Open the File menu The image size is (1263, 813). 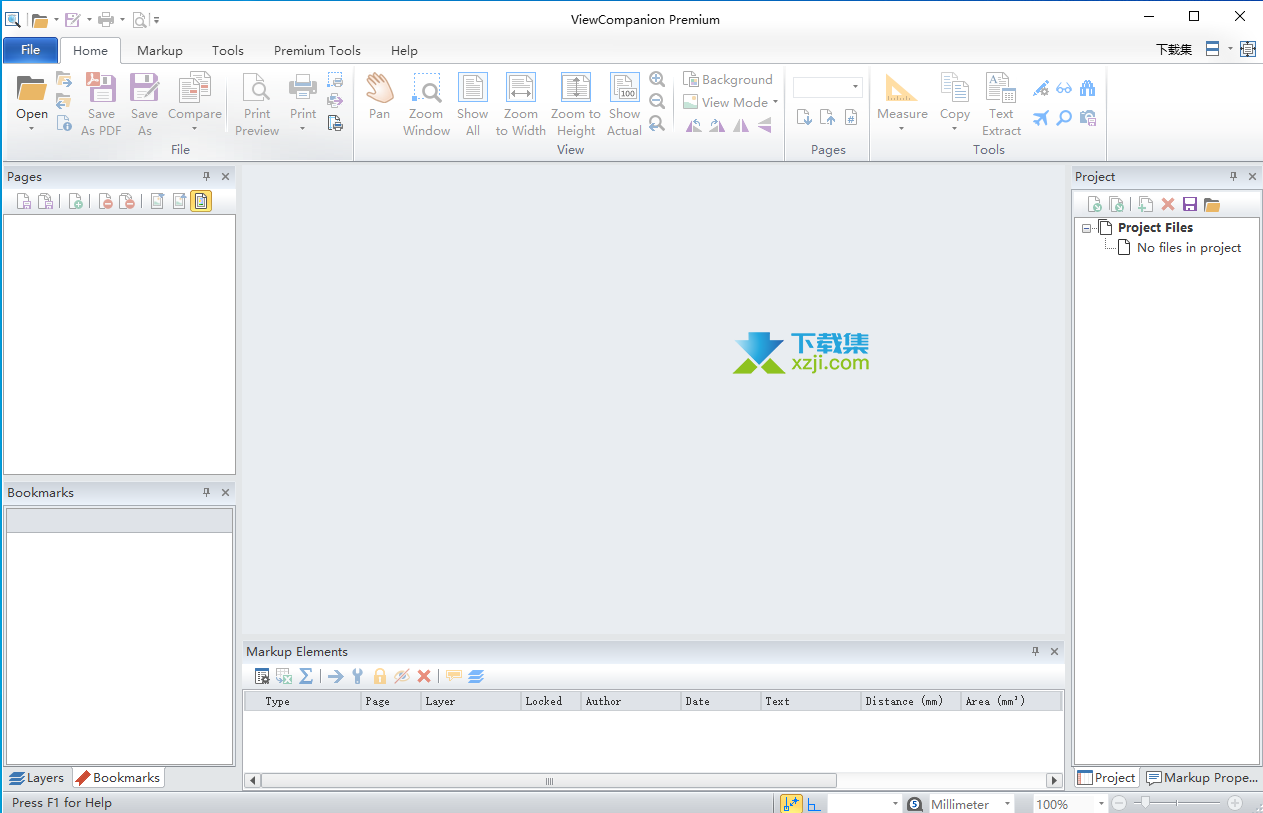pos(30,50)
